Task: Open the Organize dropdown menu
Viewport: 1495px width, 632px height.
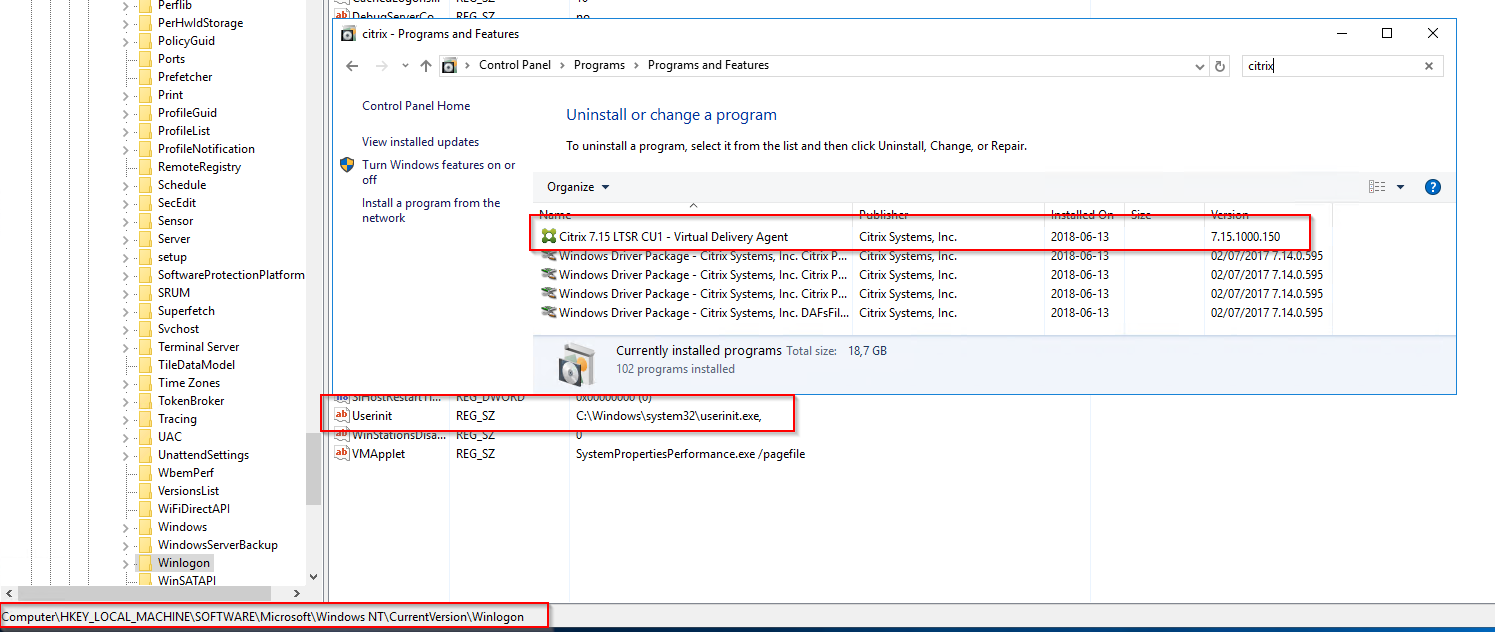Action: 578,187
